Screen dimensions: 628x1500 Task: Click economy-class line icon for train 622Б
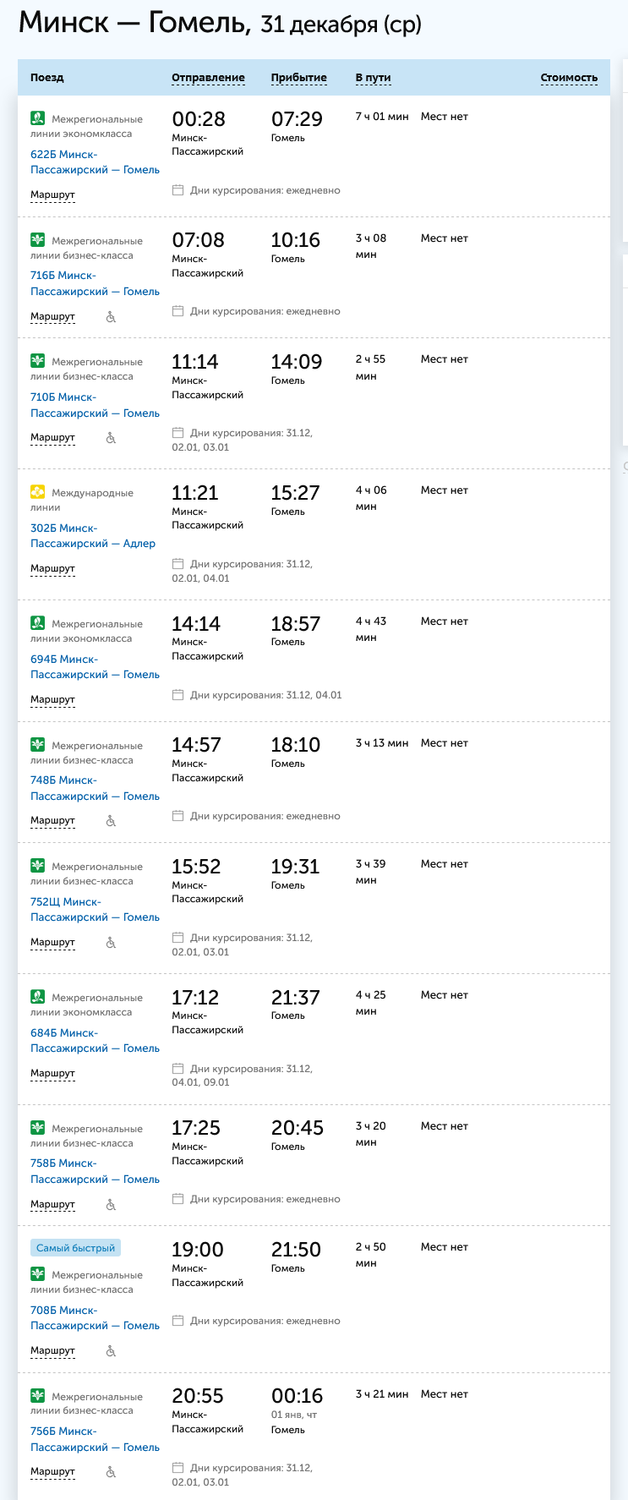pyautogui.click(x=38, y=119)
